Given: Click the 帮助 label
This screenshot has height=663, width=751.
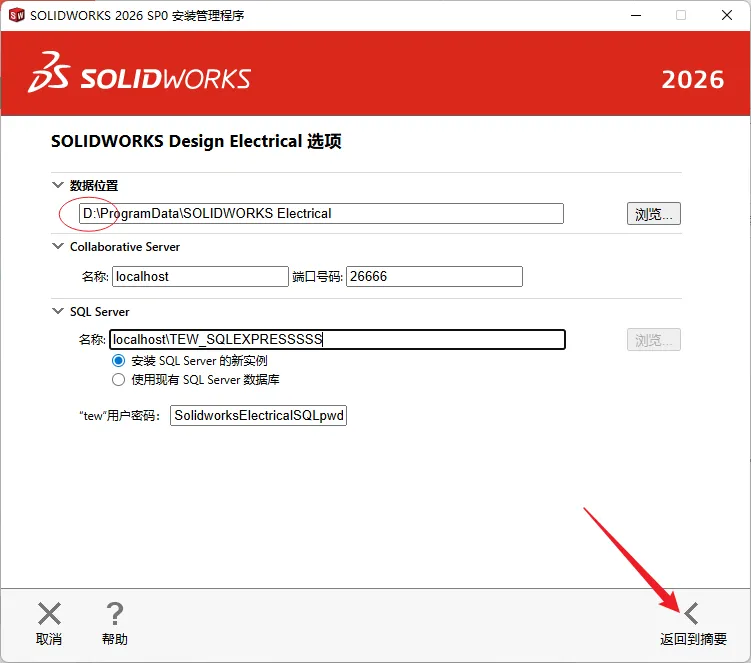Looking at the screenshot, I should [x=114, y=639].
